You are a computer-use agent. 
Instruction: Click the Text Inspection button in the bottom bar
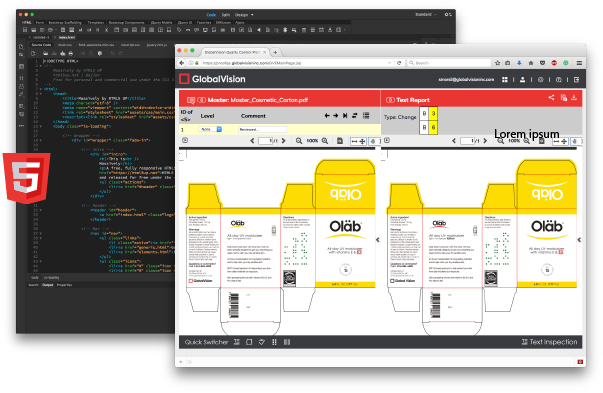coord(549,342)
